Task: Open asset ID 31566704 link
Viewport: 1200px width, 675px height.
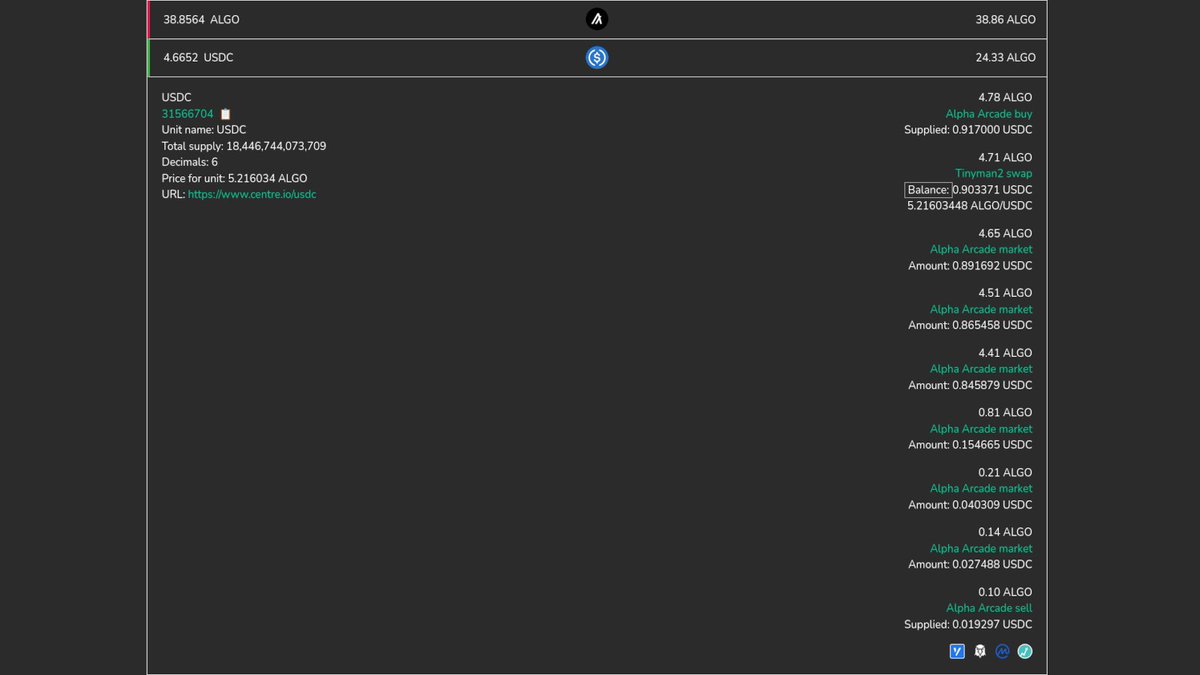Action: (188, 114)
